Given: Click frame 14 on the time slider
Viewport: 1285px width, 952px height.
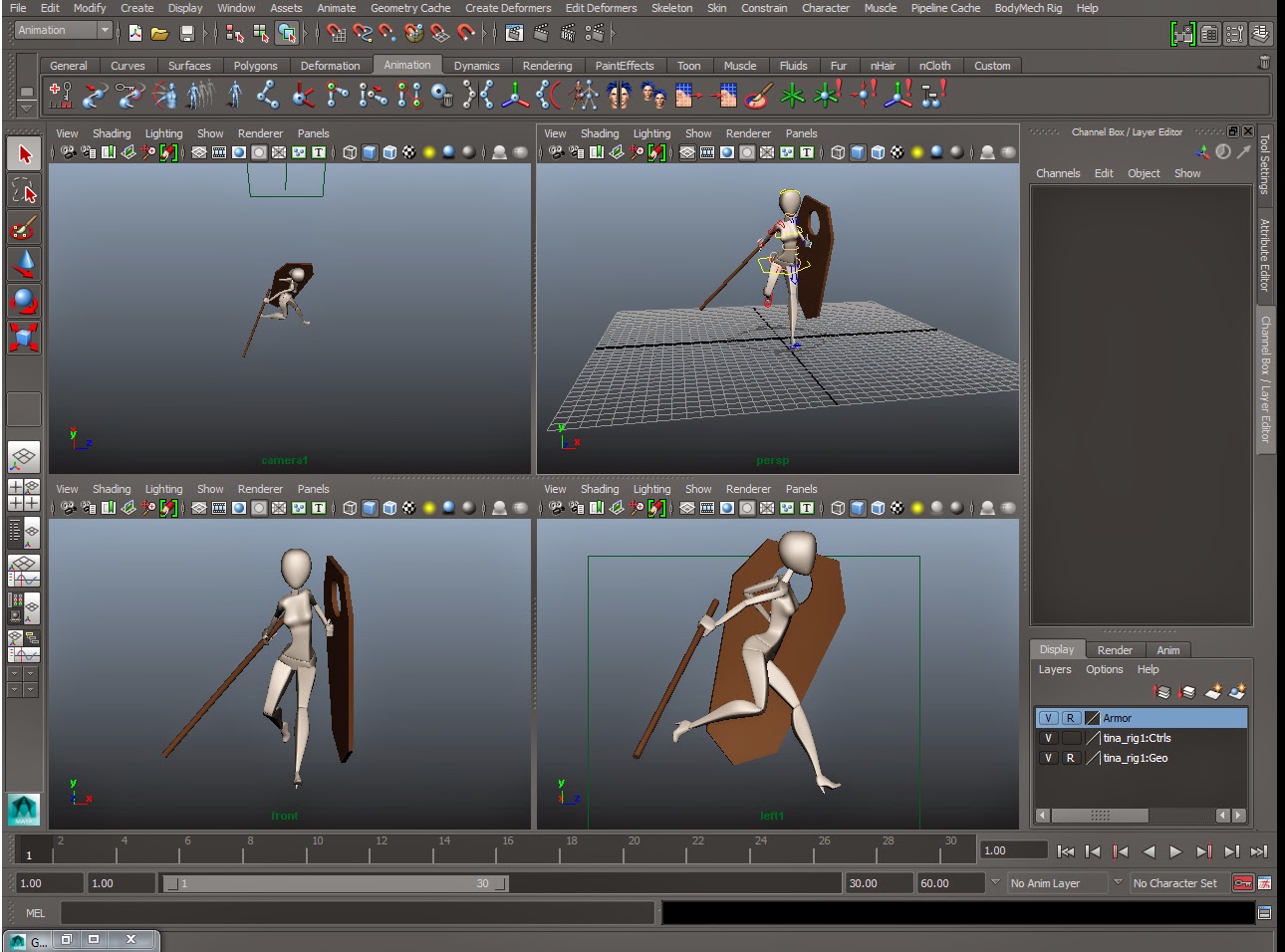Looking at the screenshot, I should point(433,849).
